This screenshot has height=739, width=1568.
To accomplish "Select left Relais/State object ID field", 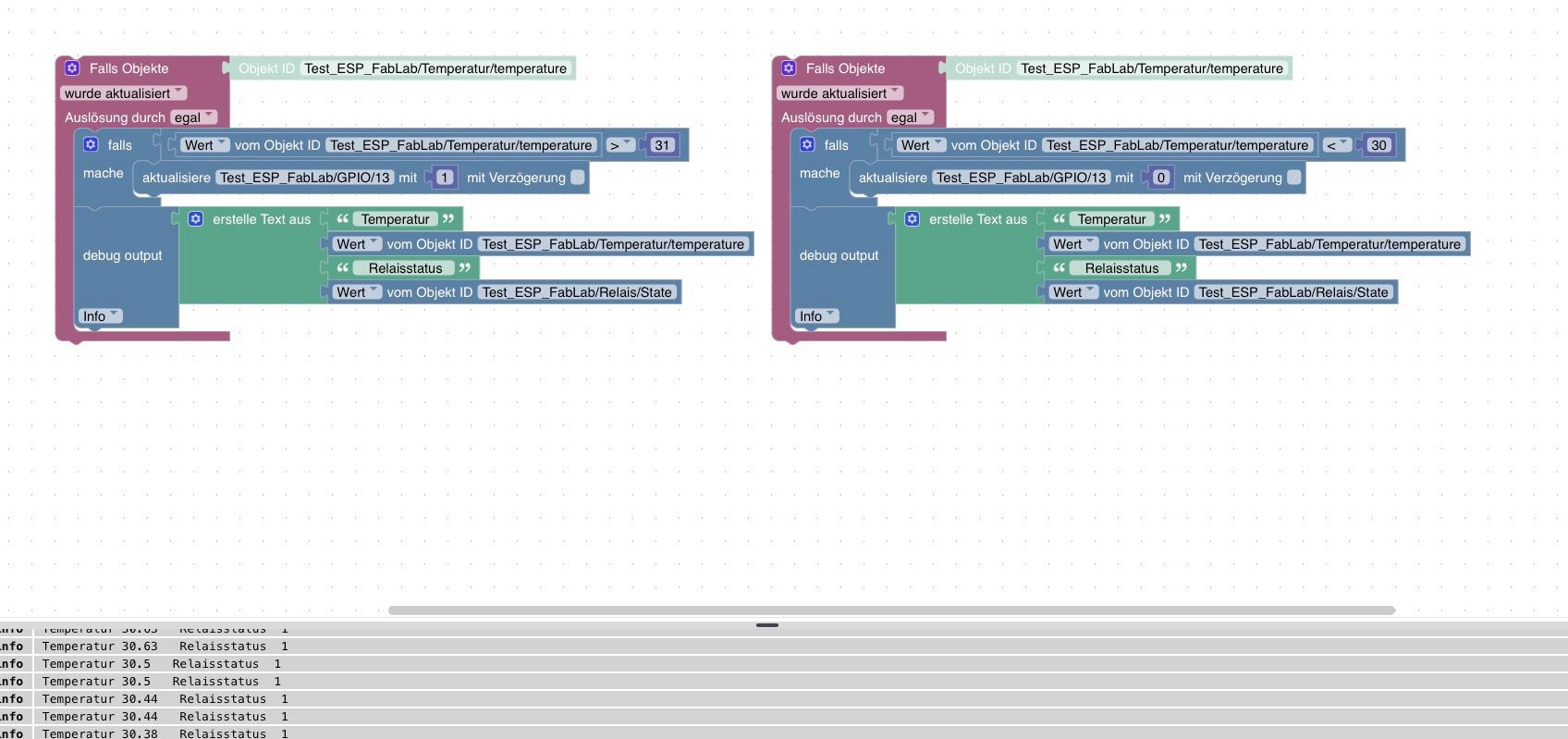I will pos(577,291).
